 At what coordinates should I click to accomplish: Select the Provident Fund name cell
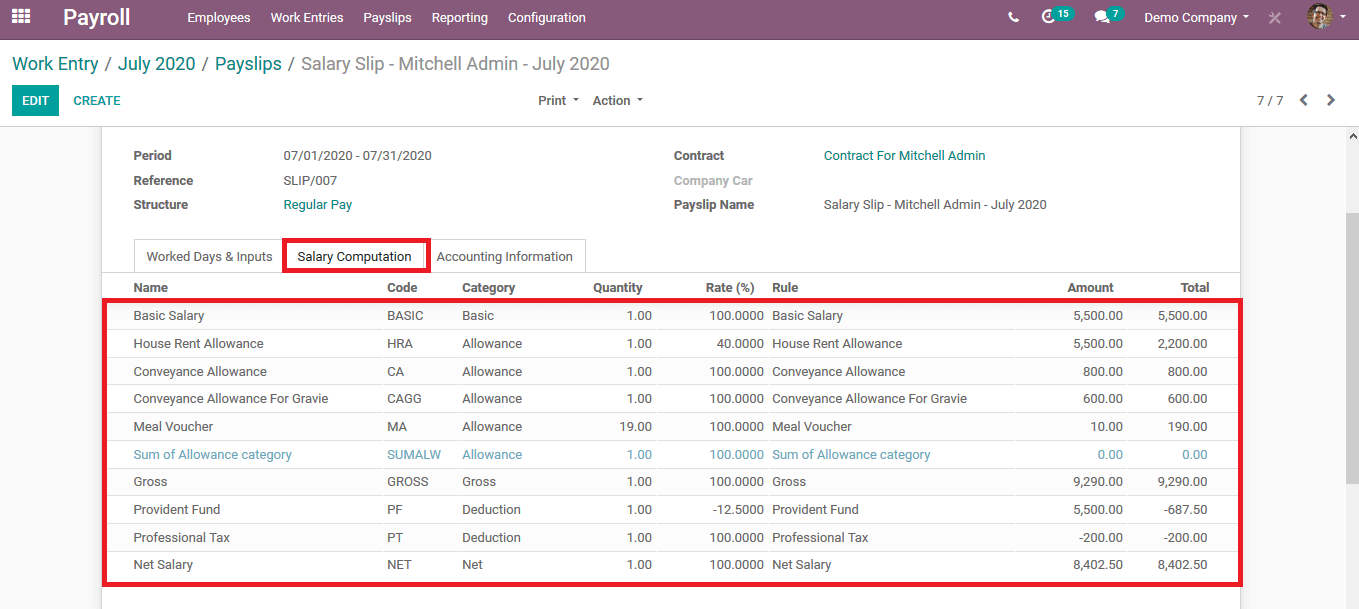pyautogui.click(x=177, y=510)
